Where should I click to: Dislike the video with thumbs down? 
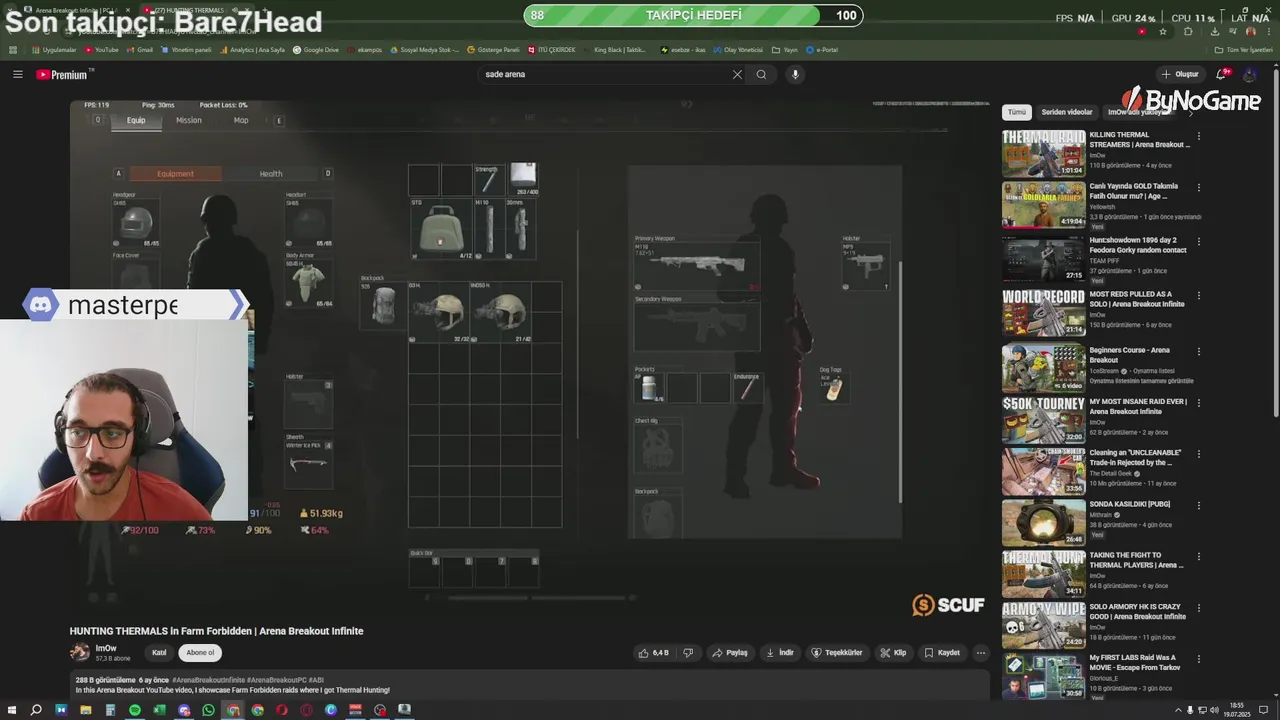click(688, 653)
